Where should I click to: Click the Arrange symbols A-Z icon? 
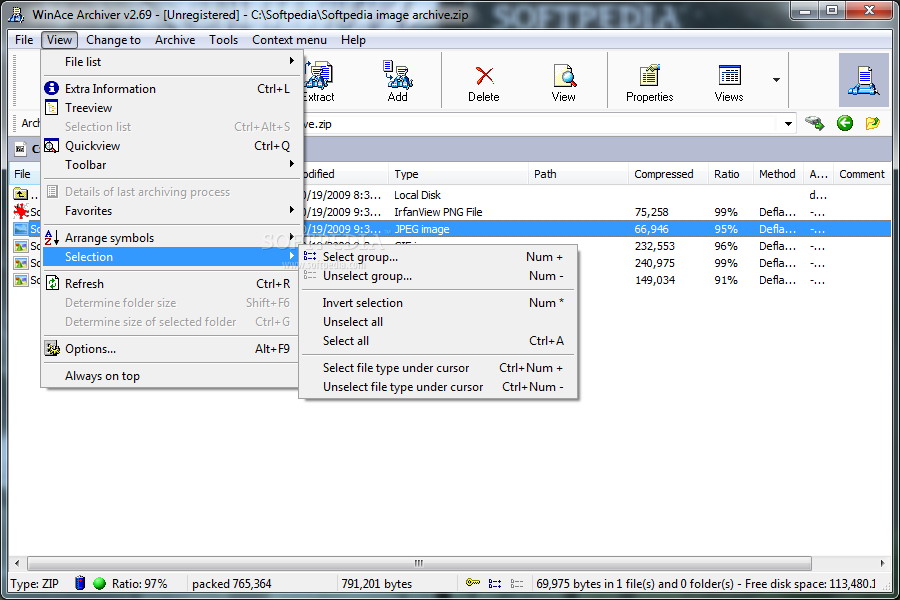pyautogui.click(x=52, y=237)
